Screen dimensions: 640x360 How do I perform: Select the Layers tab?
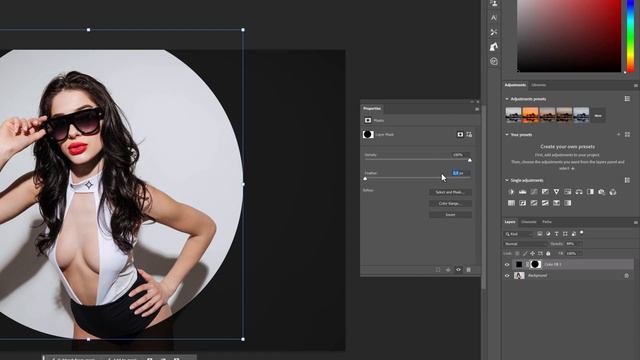click(510, 222)
